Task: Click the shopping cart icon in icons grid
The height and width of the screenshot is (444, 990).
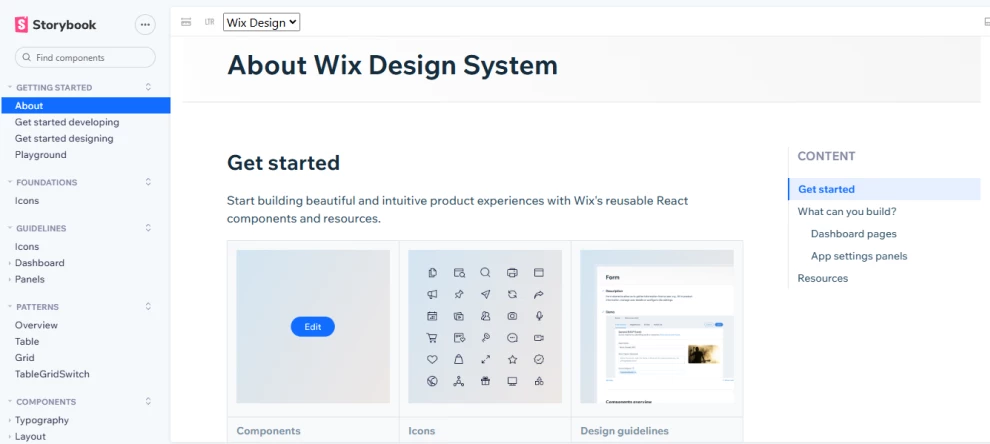Action: pos(432,338)
